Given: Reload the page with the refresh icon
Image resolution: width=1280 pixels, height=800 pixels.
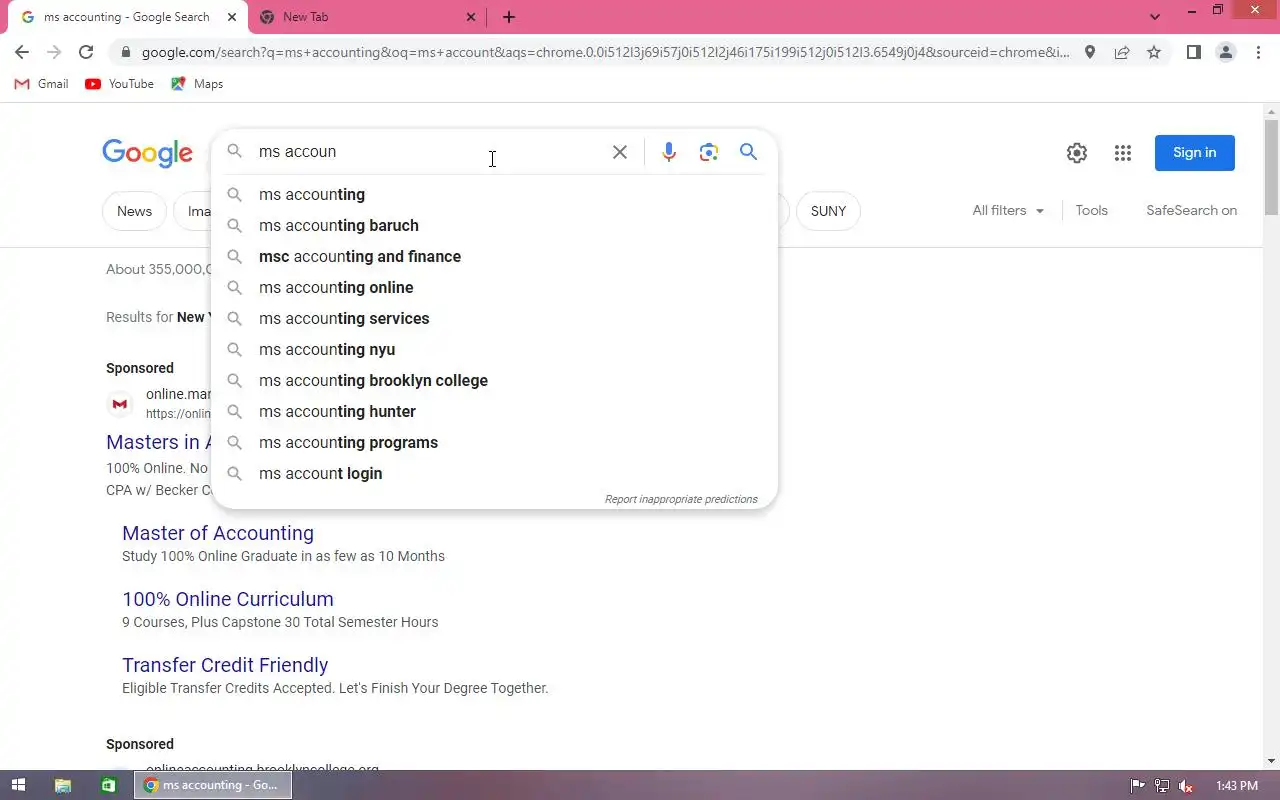Looking at the screenshot, I should click(x=86, y=52).
